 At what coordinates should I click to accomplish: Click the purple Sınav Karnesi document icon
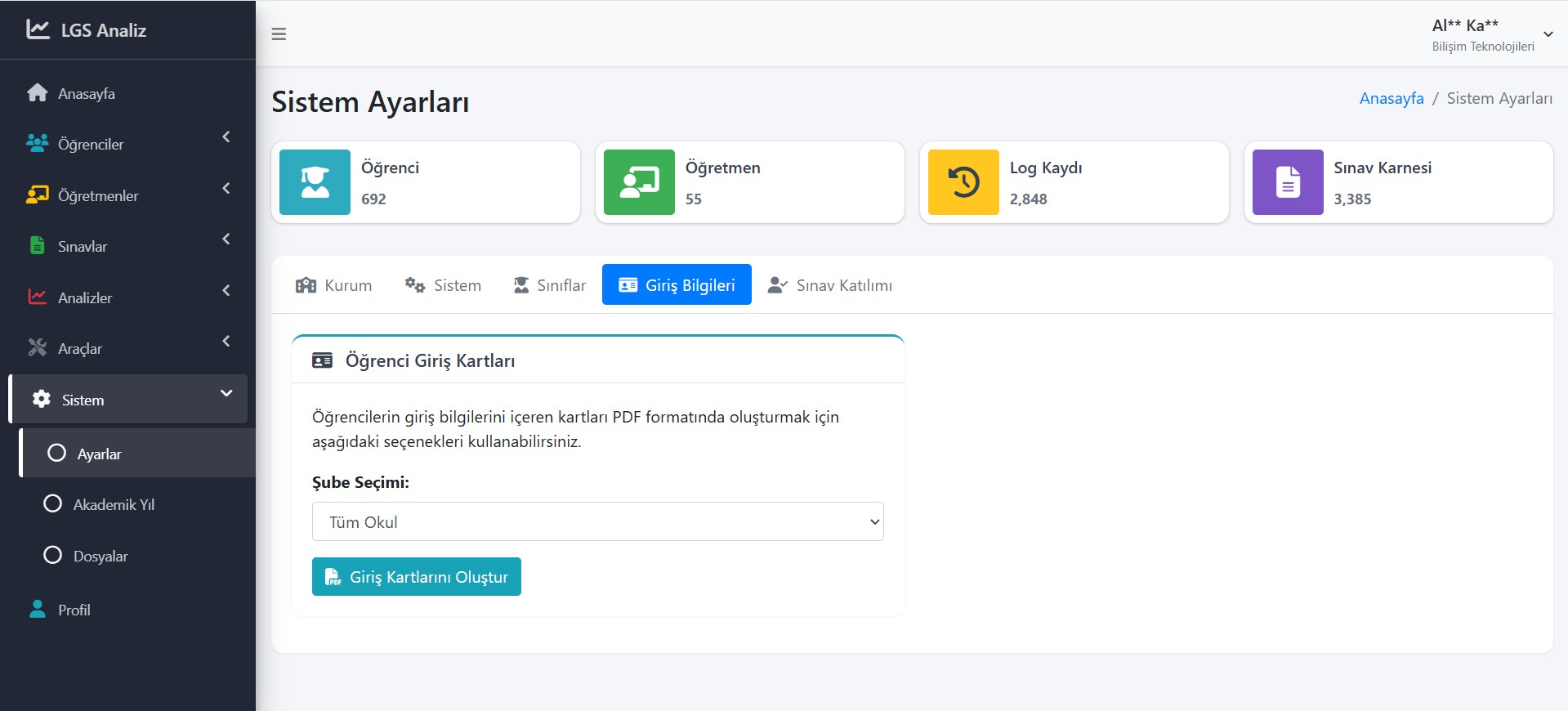point(1288,182)
